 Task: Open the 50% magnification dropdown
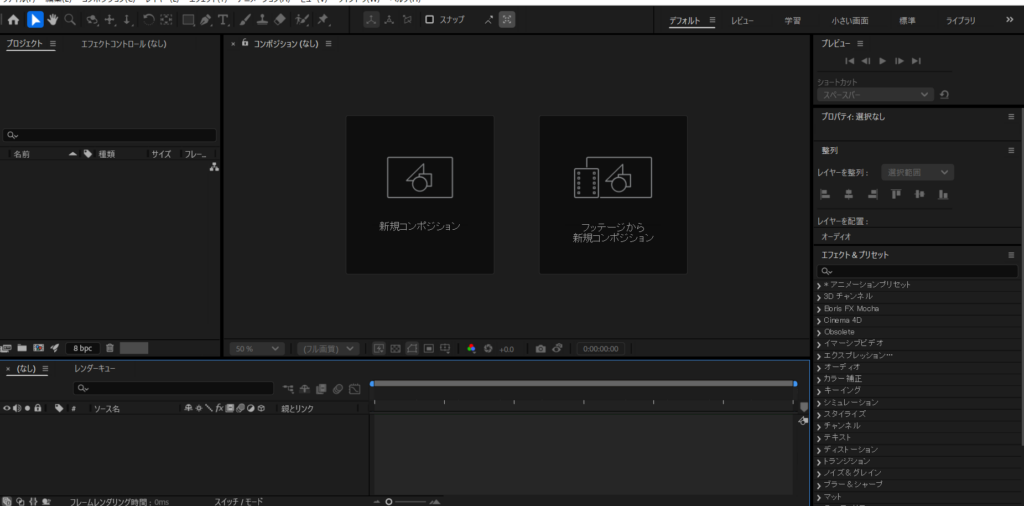point(257,349)
